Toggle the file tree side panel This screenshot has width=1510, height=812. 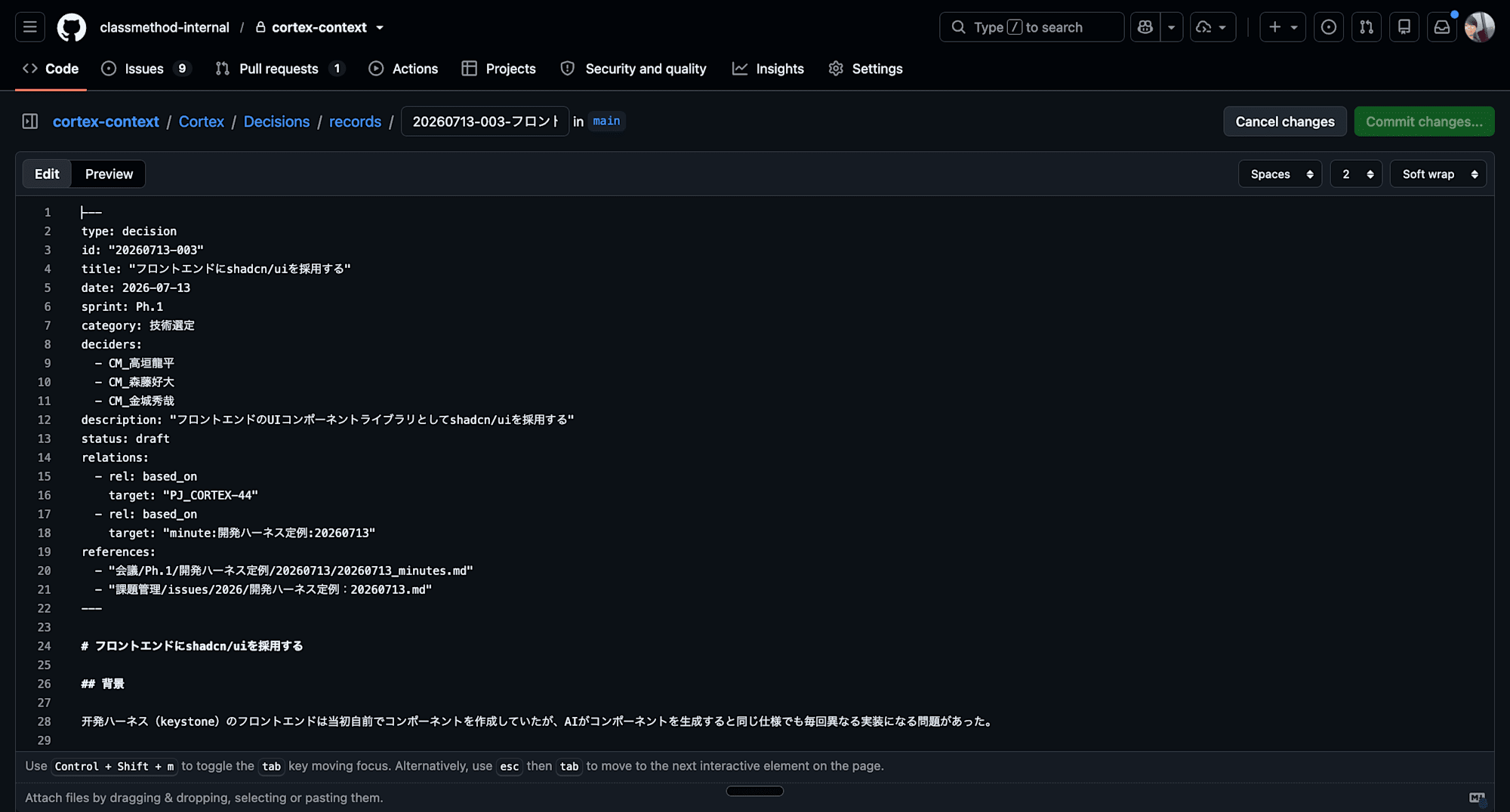[30, 121]
